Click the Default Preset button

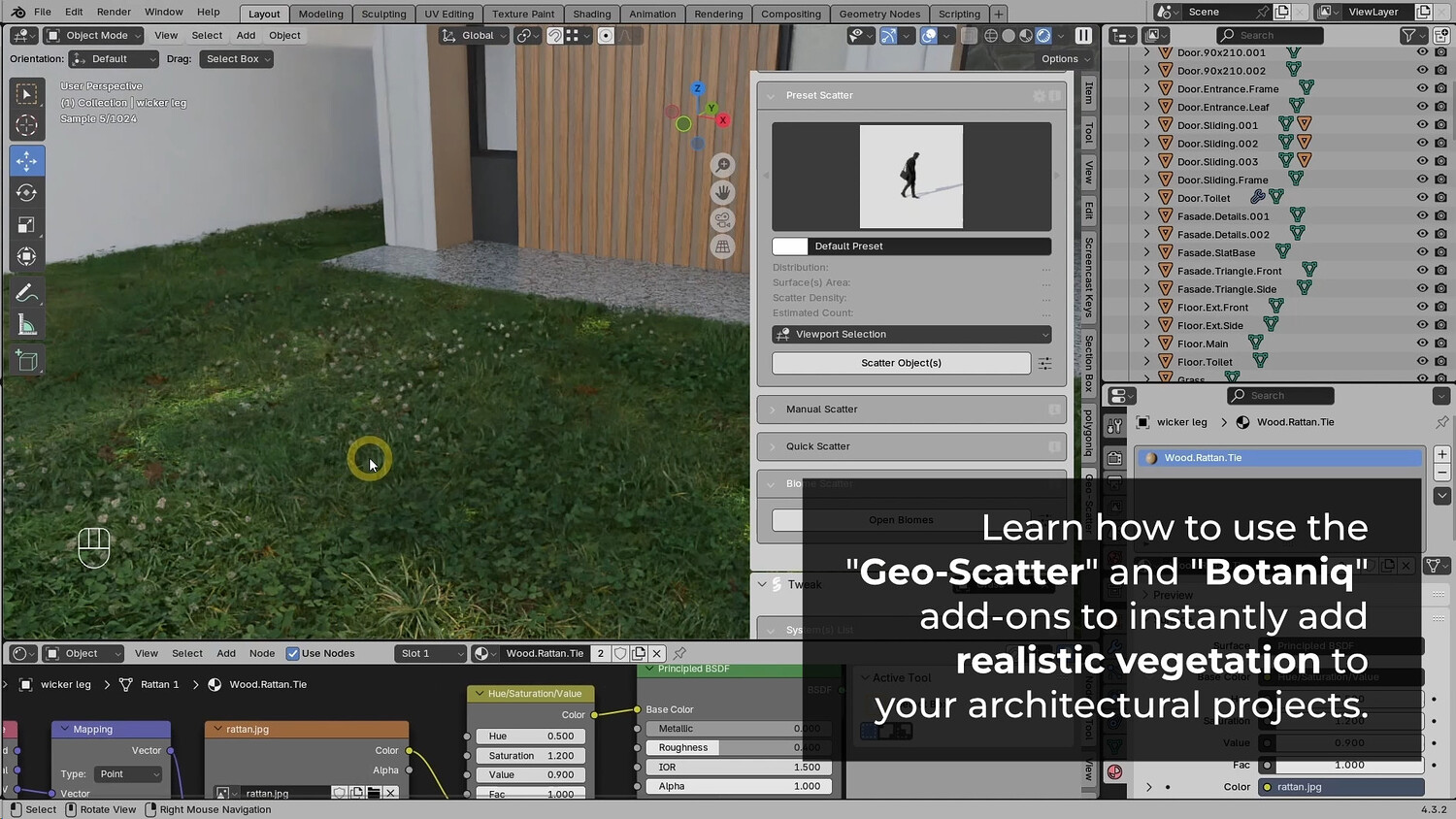pyautogui.click(x=911, y=246)
